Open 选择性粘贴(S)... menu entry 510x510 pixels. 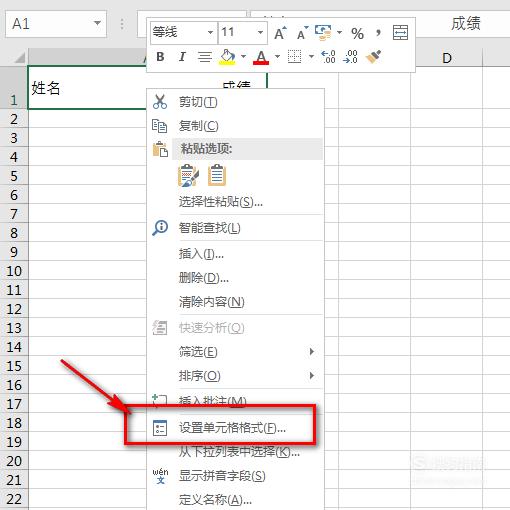(235, 202)
